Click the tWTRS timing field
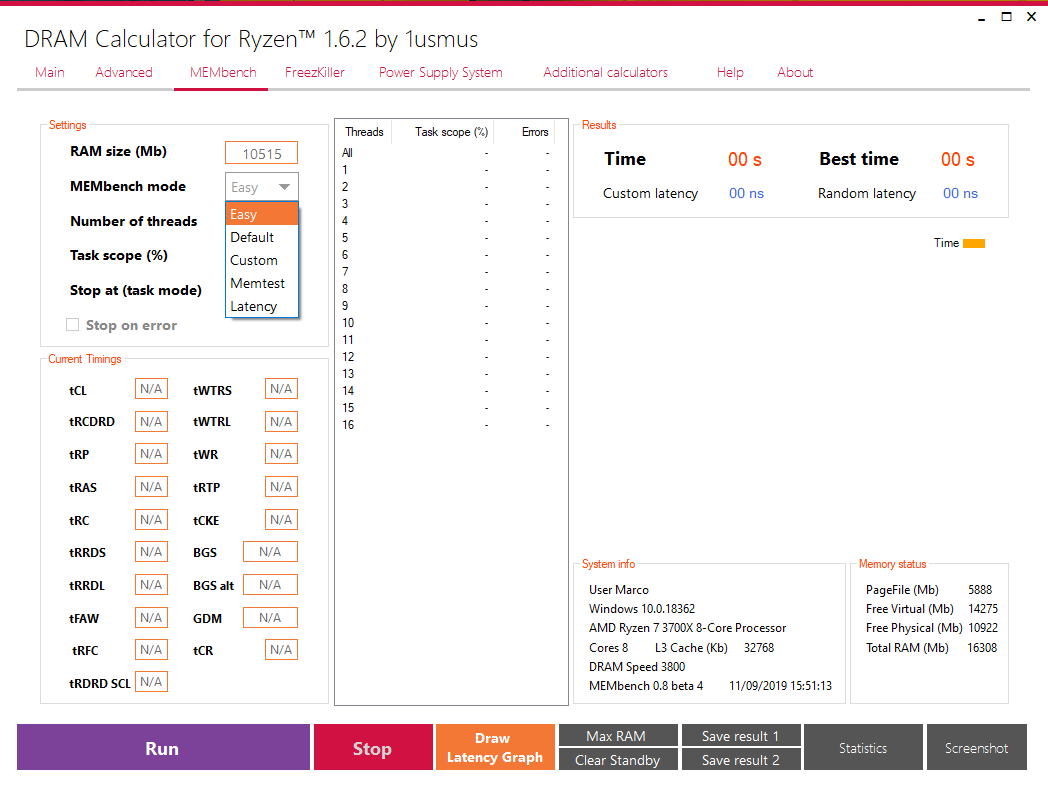 (281, 389)
